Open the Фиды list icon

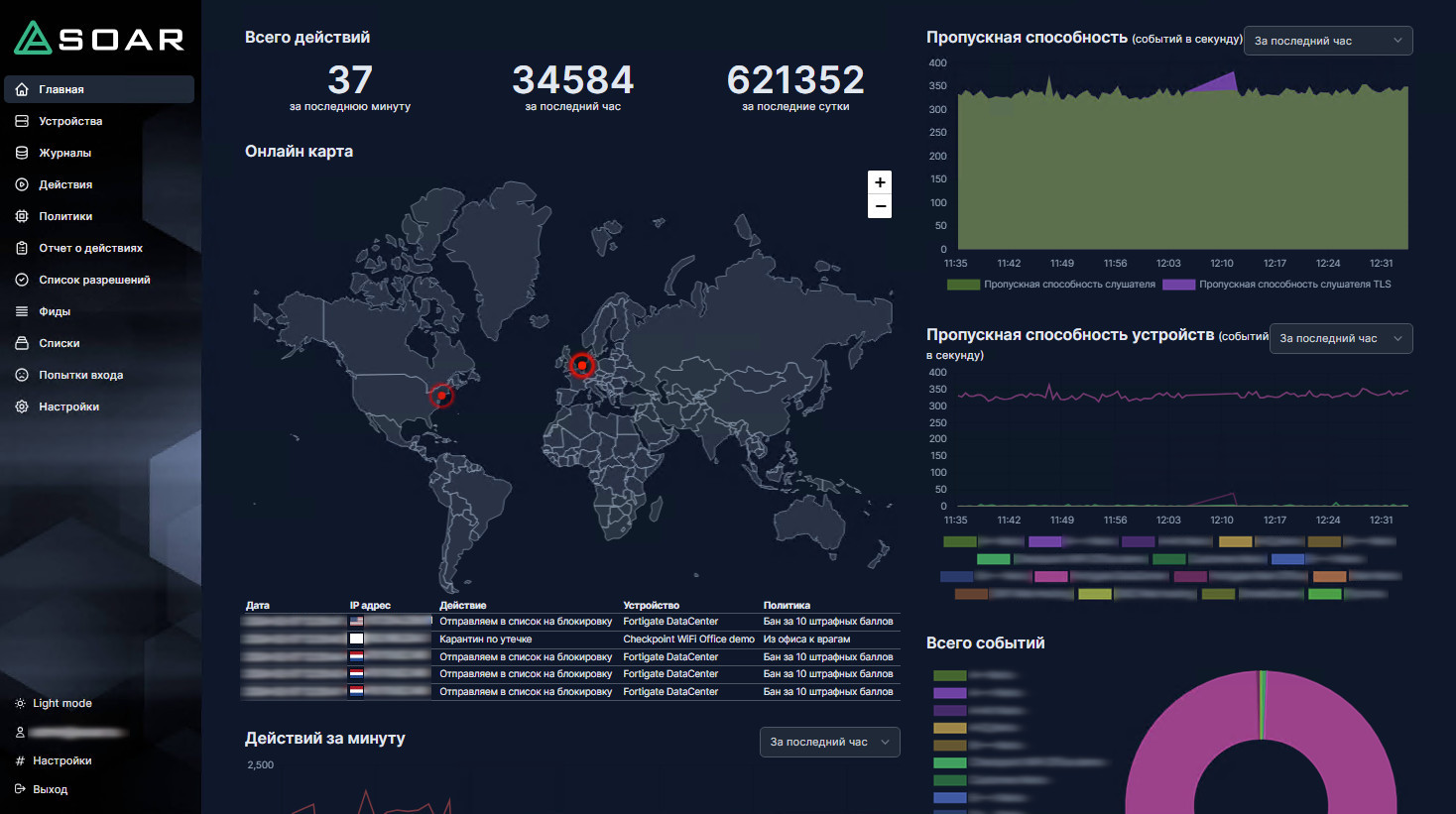(x=22, y=311)
